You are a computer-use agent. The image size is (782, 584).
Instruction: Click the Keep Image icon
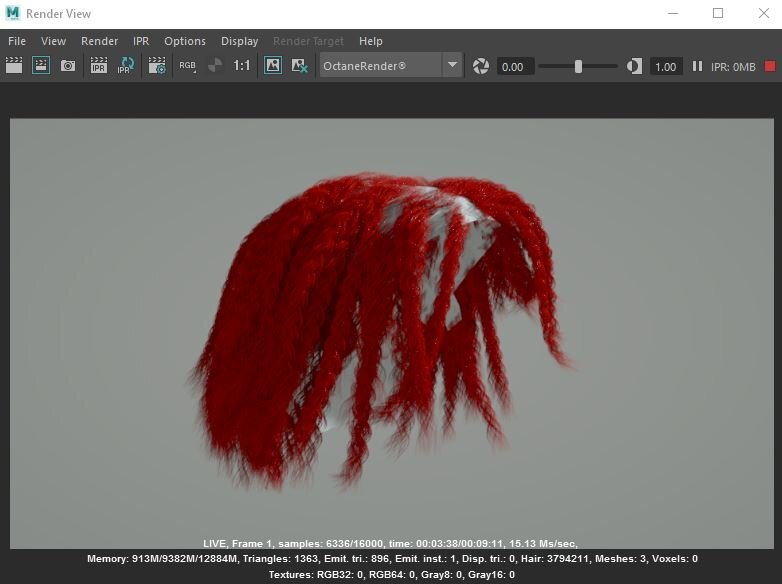(x=273, y=66)
